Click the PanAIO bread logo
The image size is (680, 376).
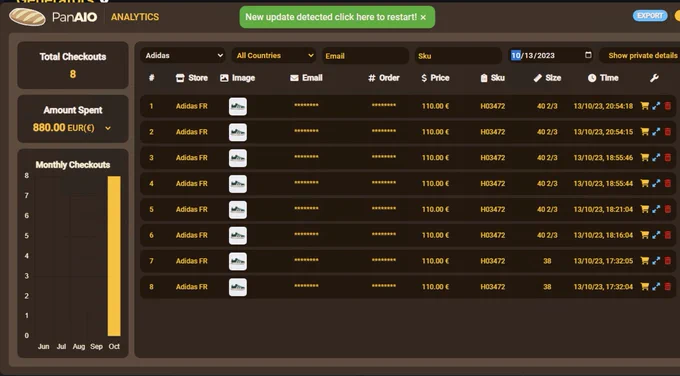(x=27, y=17)
